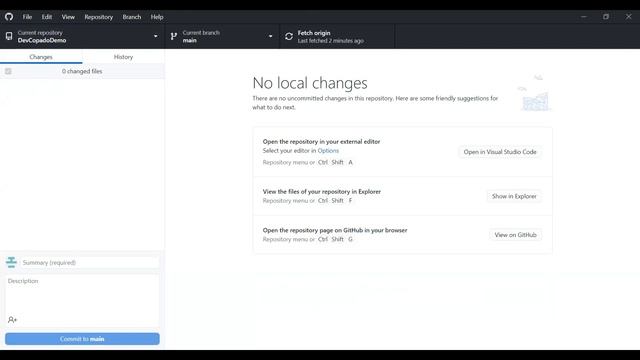The image size is (640, 360).
Task: Focus the Summary (required) input field
Action: click(x=90, y=262)
